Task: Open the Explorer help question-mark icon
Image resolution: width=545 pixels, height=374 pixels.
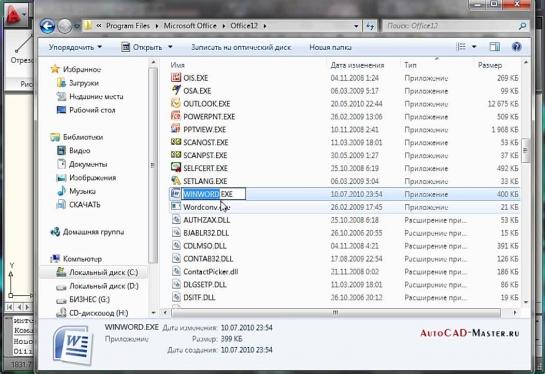Action: pyautogui.click(x=516, y=47)
